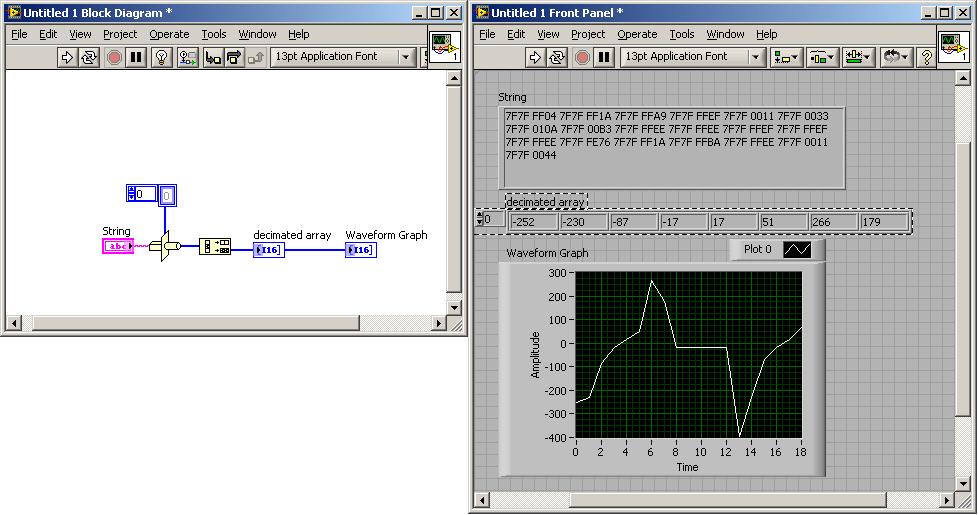Expand Distribute Objects dropdown
Viewport: 978px width, 515px height.
[822, 57]
